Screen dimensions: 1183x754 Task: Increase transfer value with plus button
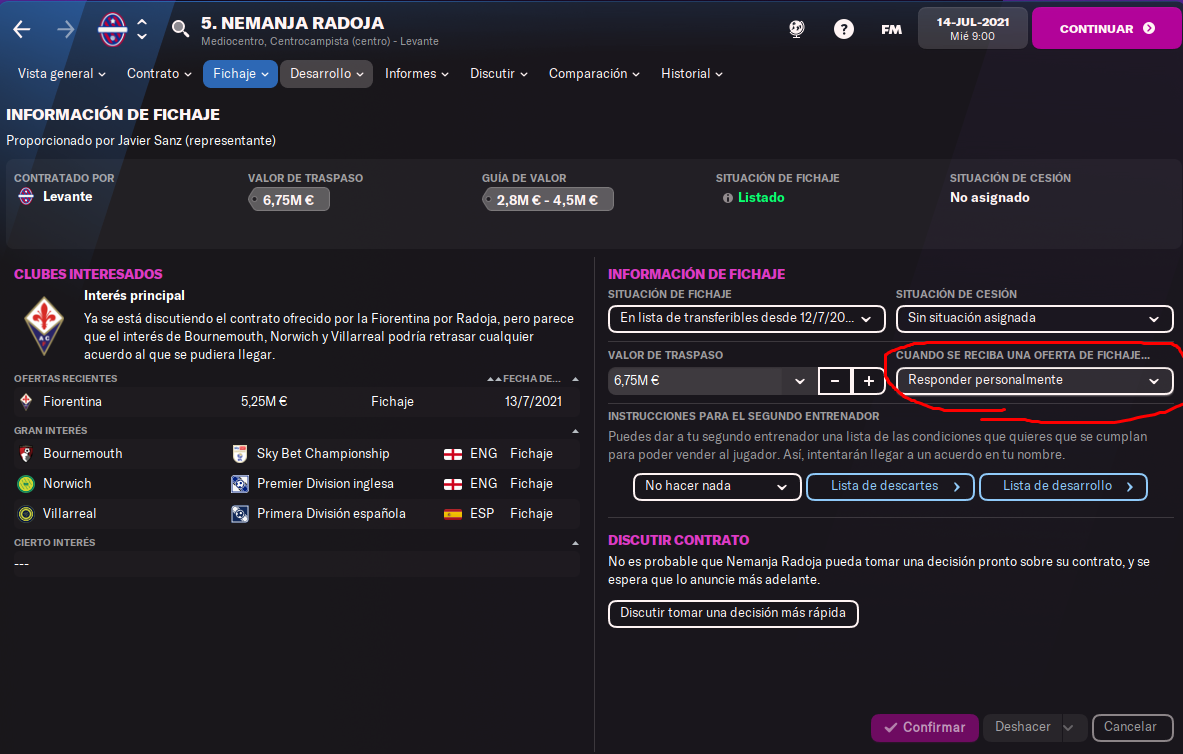pos(868,381)
